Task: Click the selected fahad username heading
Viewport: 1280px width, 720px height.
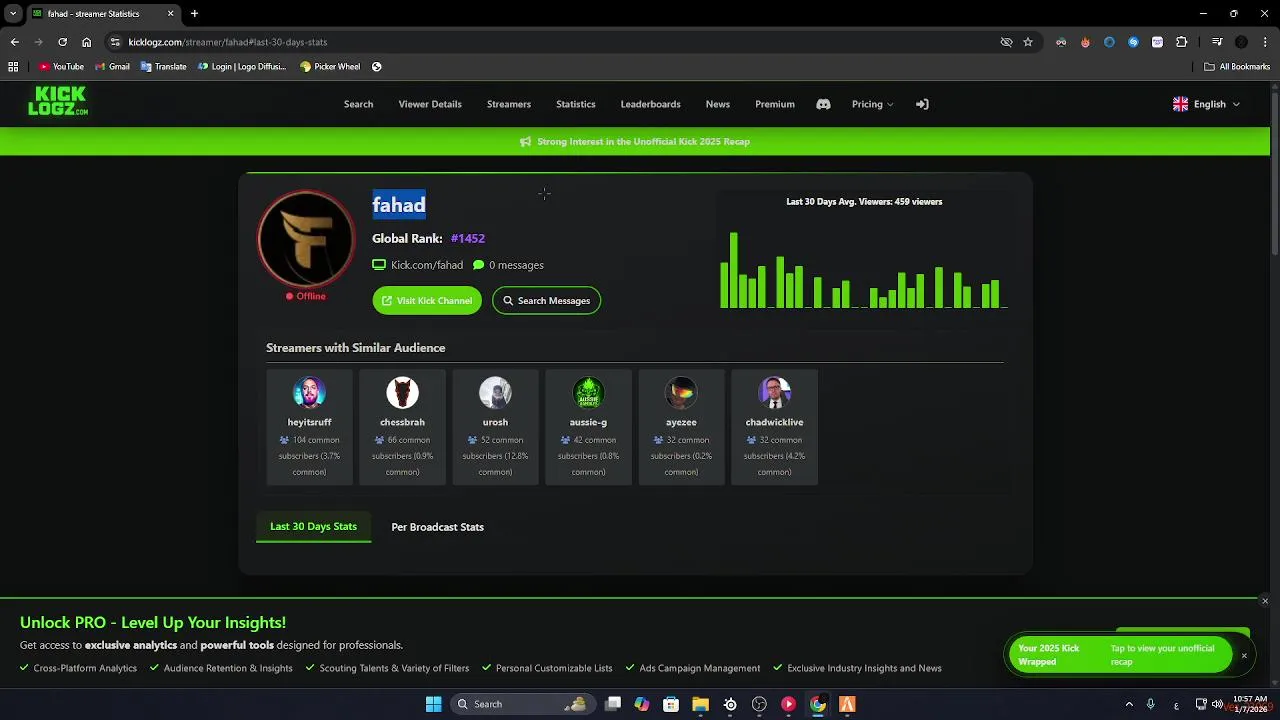Action: coord(399,205)
